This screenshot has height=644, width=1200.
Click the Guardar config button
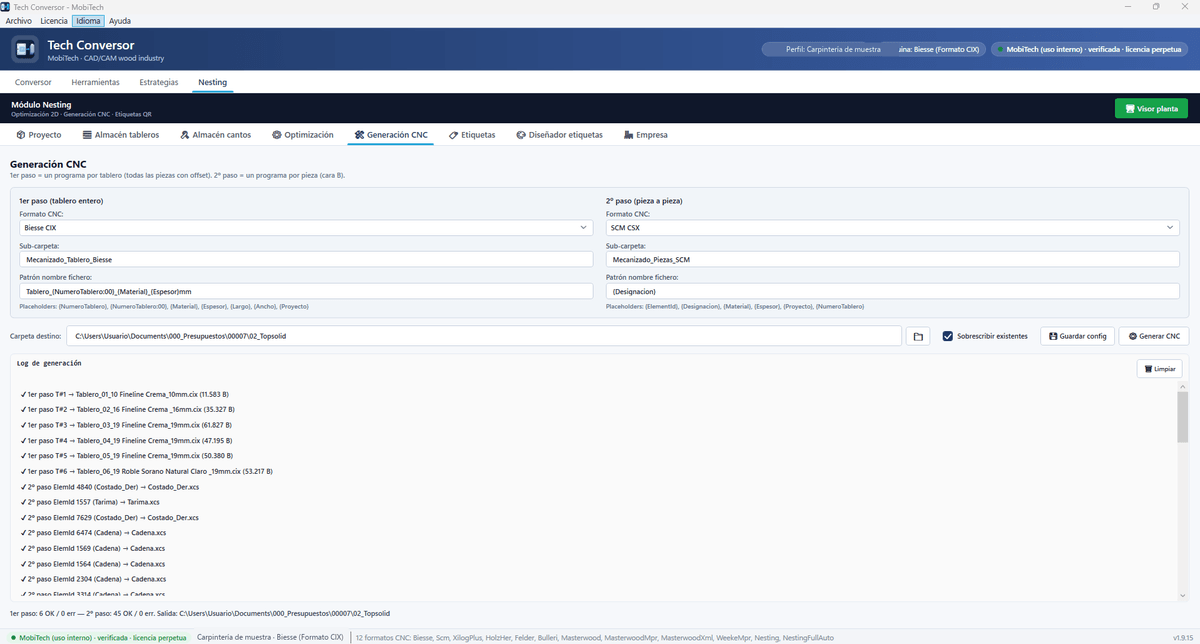1077,336
